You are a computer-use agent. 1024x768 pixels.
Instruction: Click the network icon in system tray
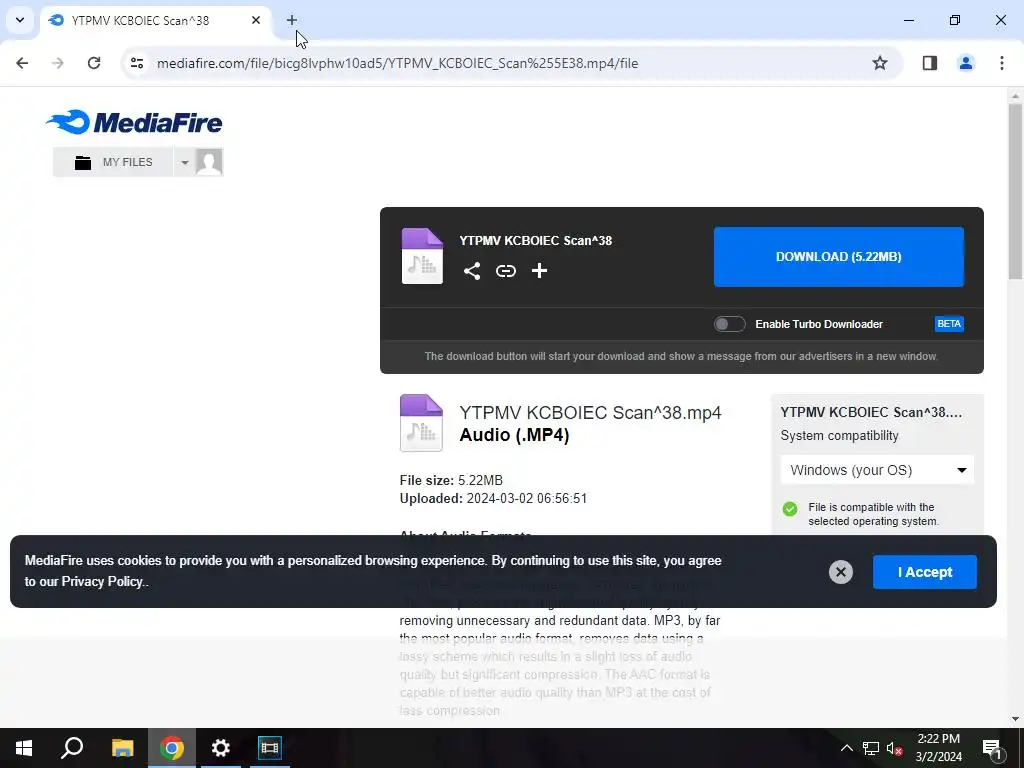(x=871, y=748)
